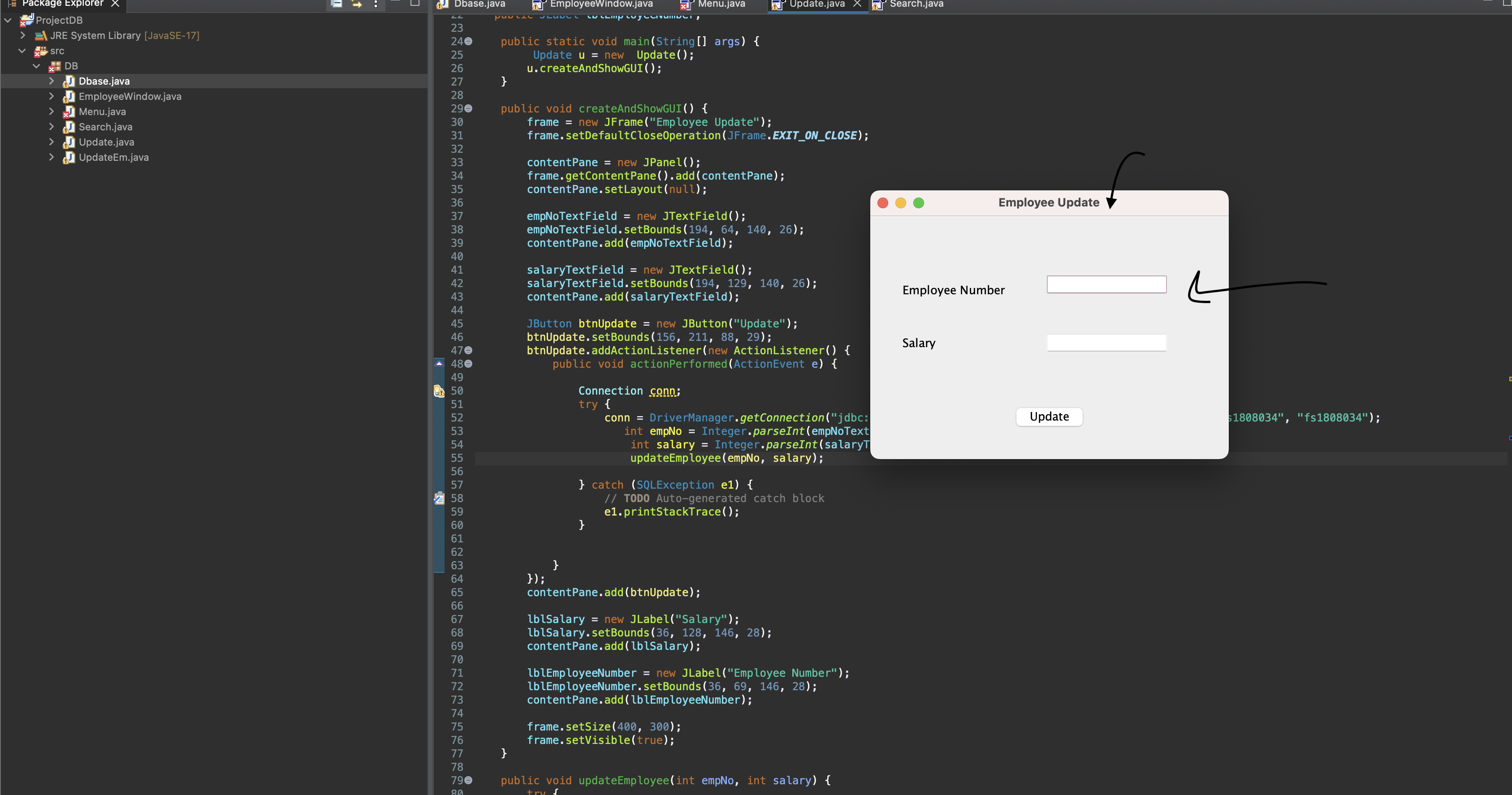Expand the EmployeeWindow.java tree node

(x=51, y=96)
